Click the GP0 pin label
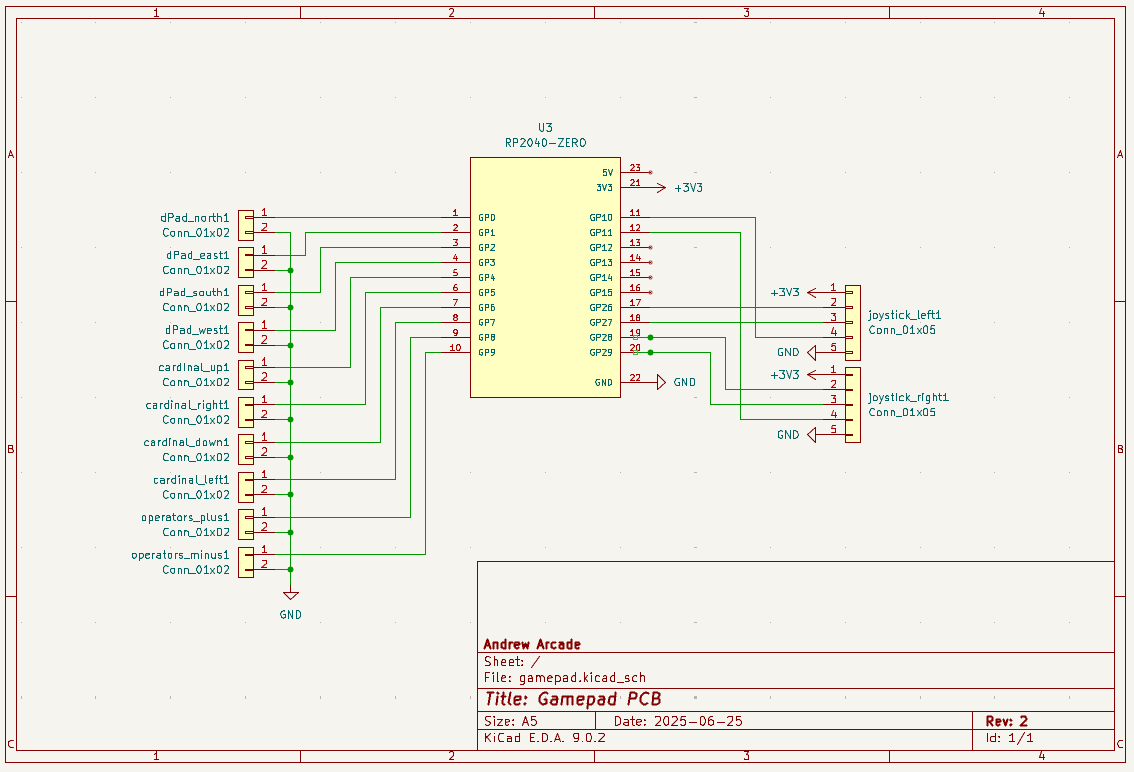The height and width of the screenshot is (772, 1134). [487, 217]
